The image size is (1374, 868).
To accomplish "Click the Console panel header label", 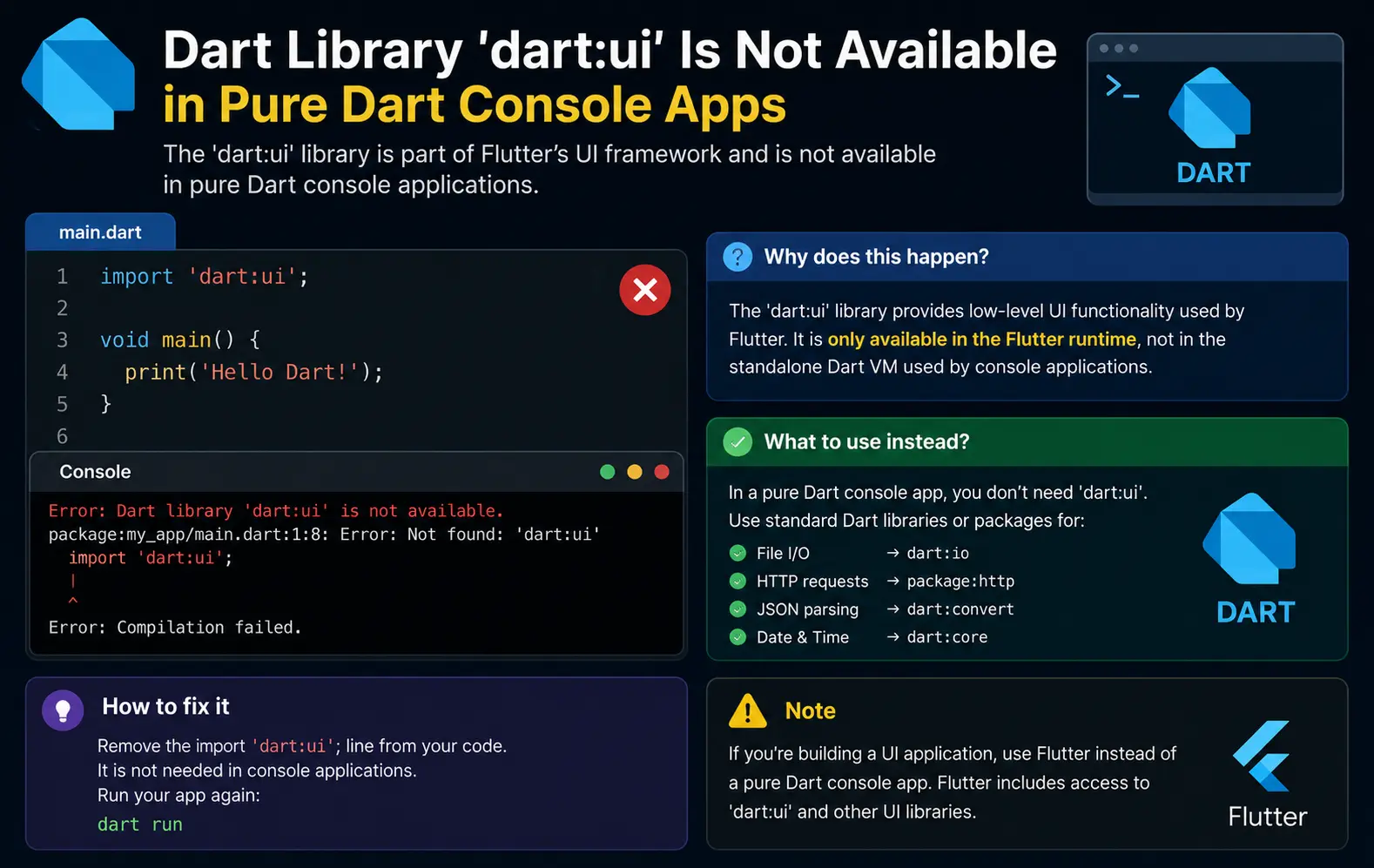I will (x=95, y=472).
